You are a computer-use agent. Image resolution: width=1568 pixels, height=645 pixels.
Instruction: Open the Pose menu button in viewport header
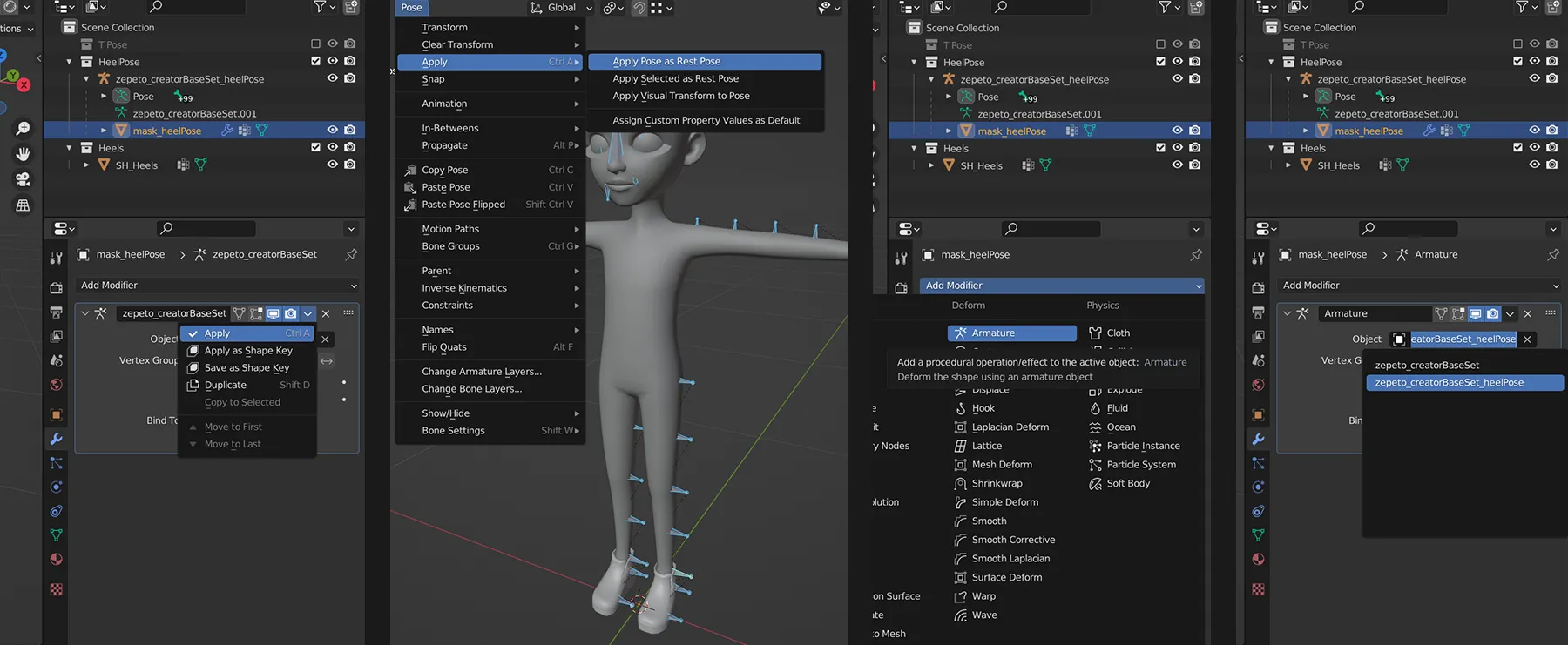pyautogui.click(x=411, y=8)
